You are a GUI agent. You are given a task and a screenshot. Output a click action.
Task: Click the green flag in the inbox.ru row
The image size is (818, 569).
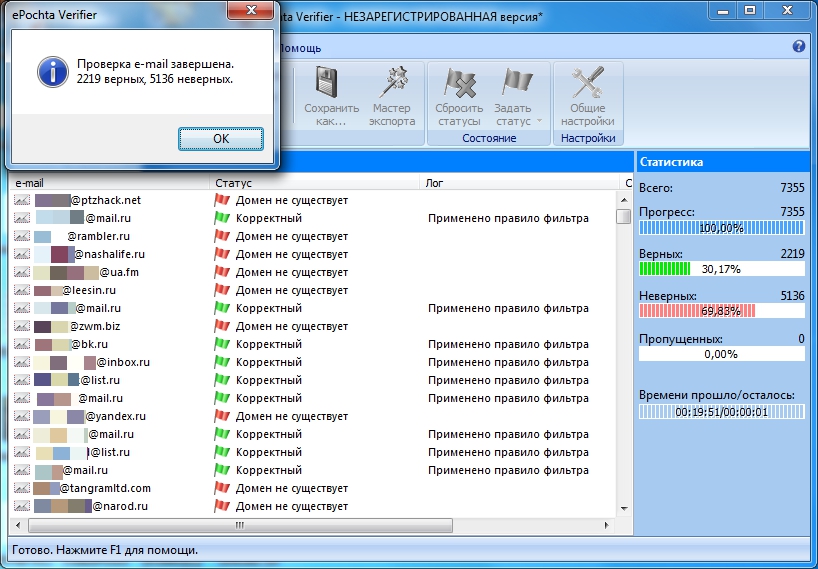pos(222,362)
